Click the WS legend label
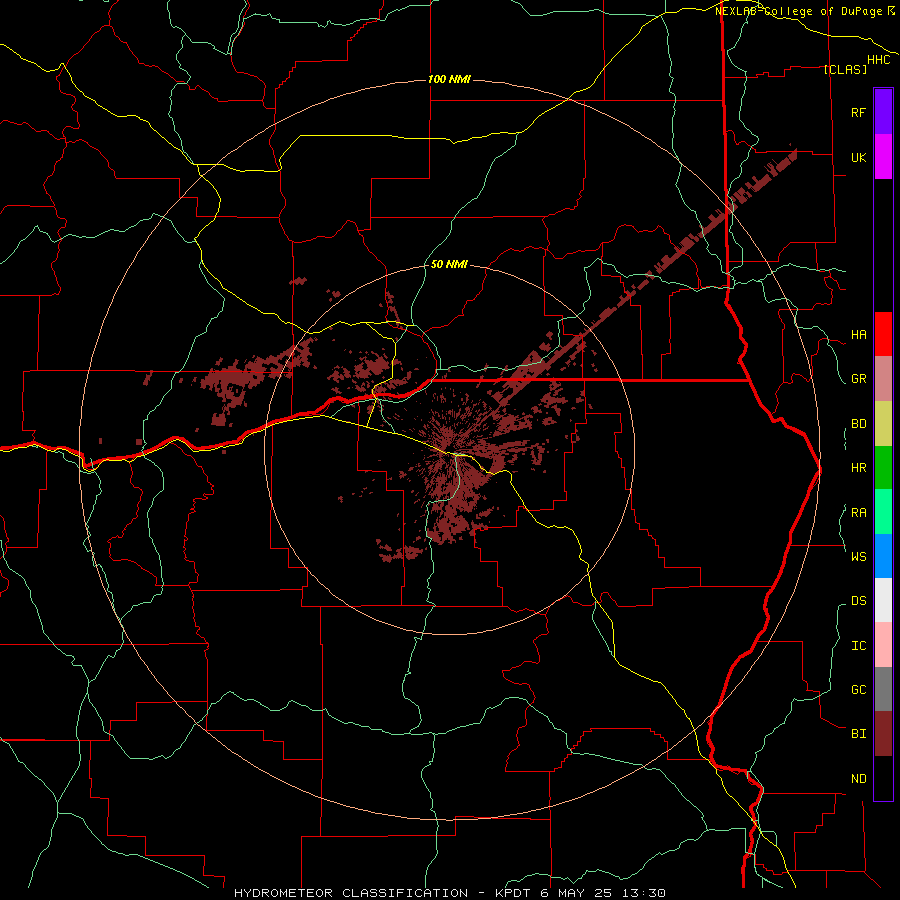 coord(858,556)
